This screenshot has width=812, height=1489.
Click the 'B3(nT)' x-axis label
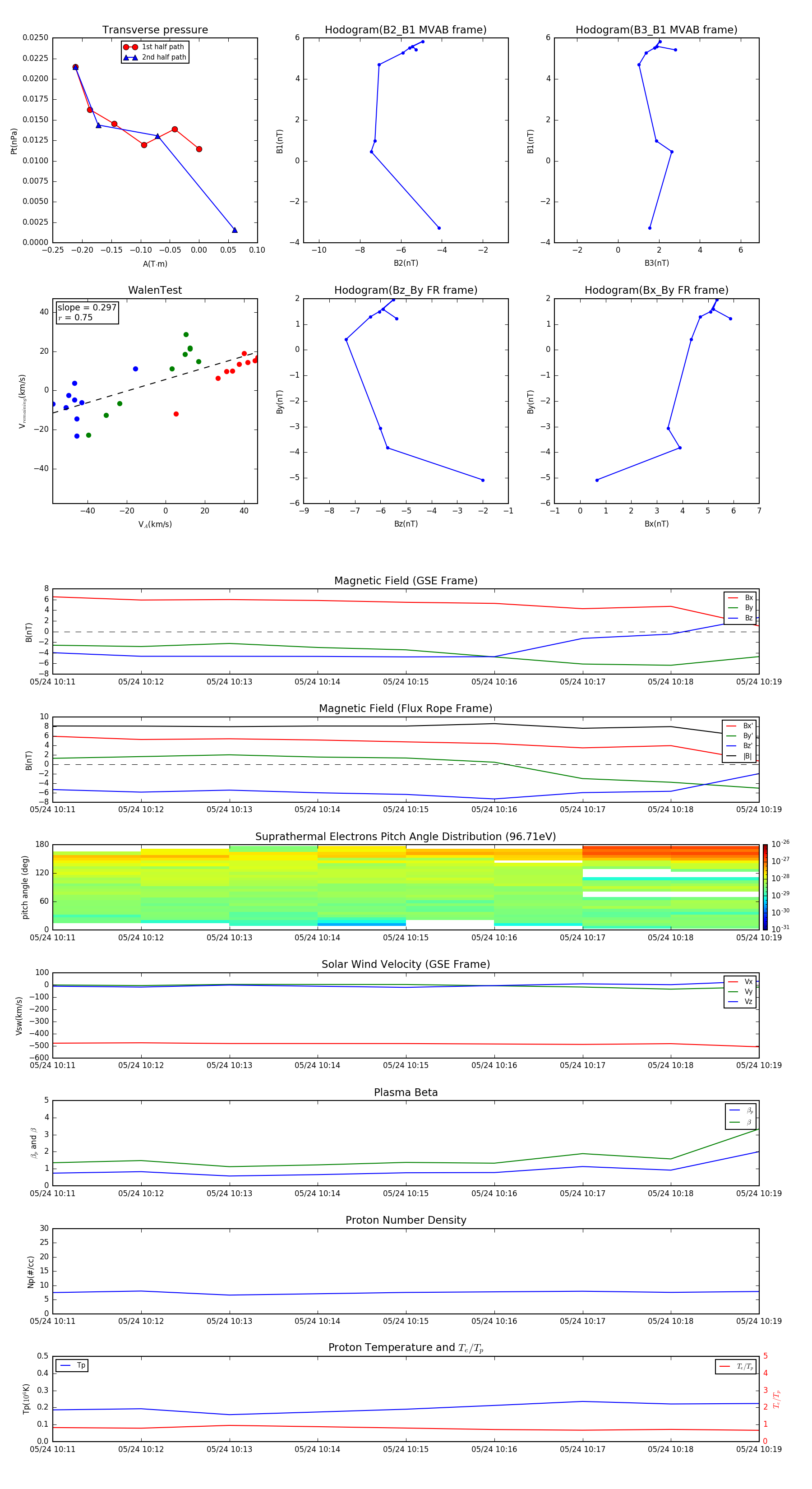[656, 264]
